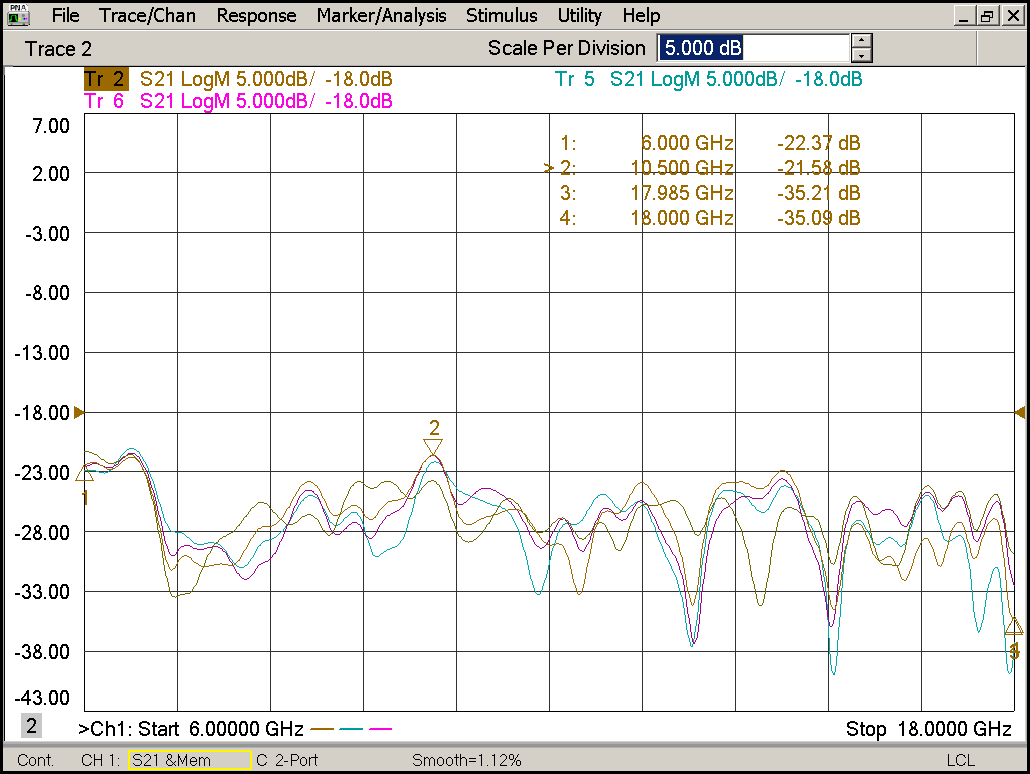This screenshot has width=1030, height=774.
Task: Restore the window with restore button
Action: pyautogui.click(x=986, y=16)
